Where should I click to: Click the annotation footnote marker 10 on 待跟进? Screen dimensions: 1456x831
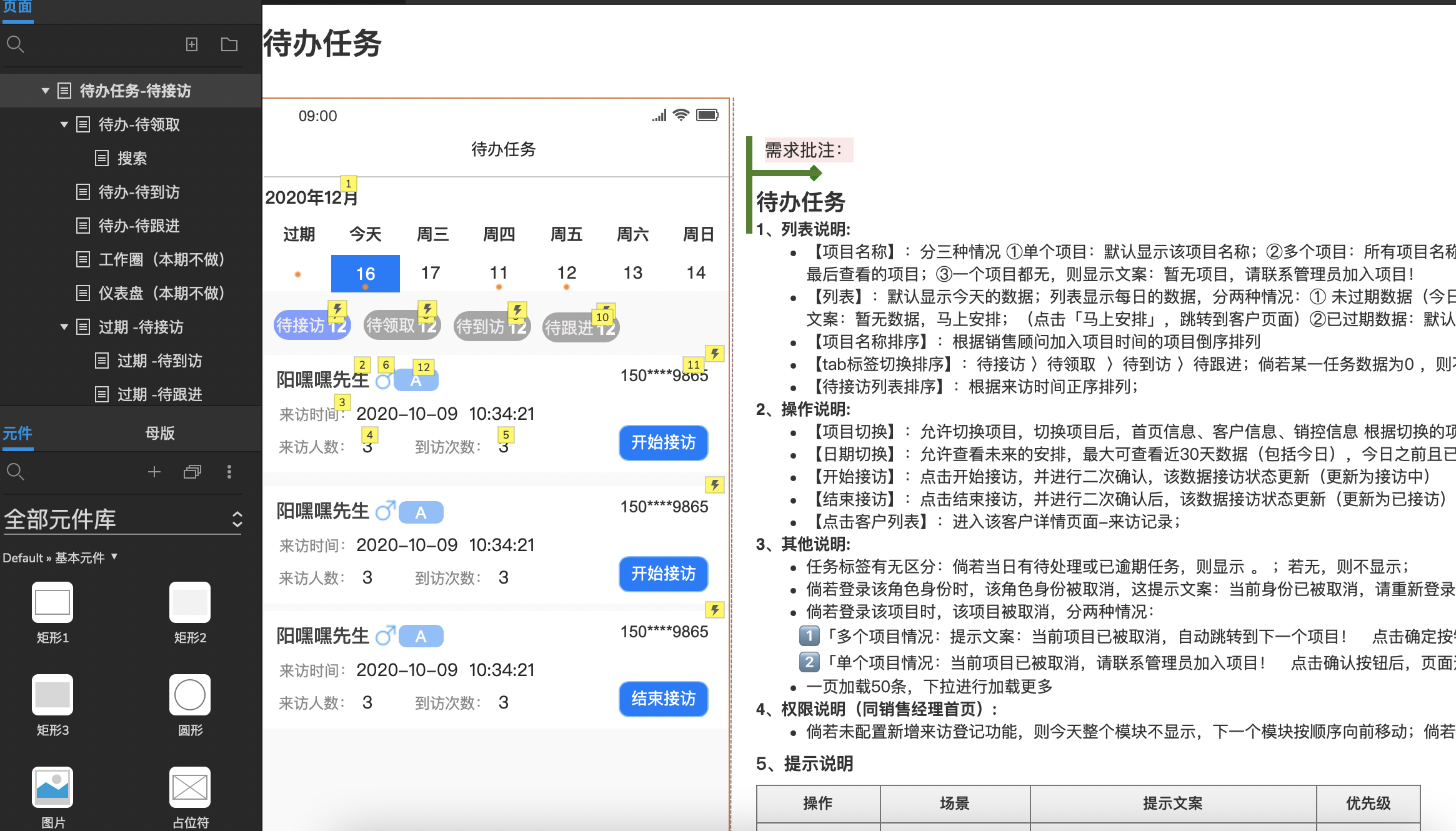(602, 317)
